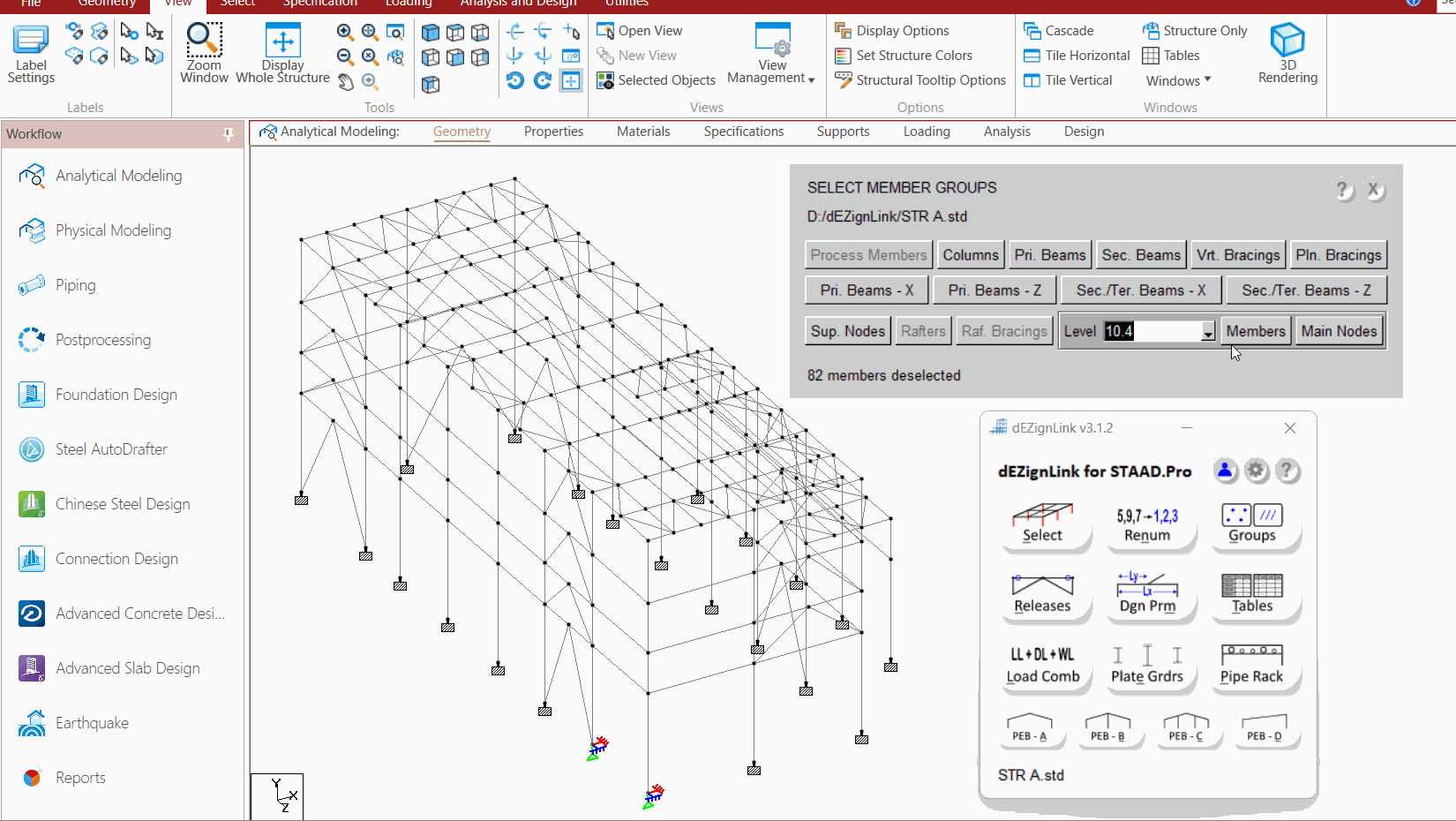Expand the Windows dropdown
Screen dimensions: 1456x821
click(1178, 80)
